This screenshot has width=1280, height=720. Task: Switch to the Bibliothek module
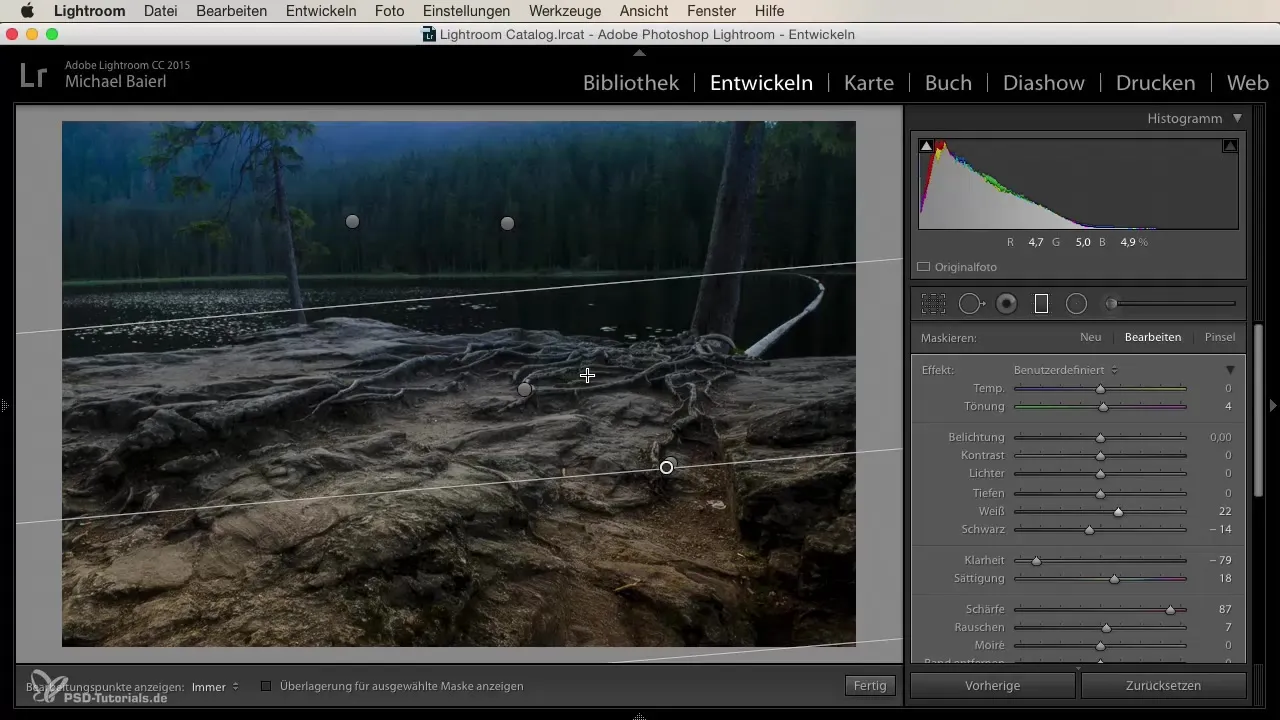(x=631, y=83)
